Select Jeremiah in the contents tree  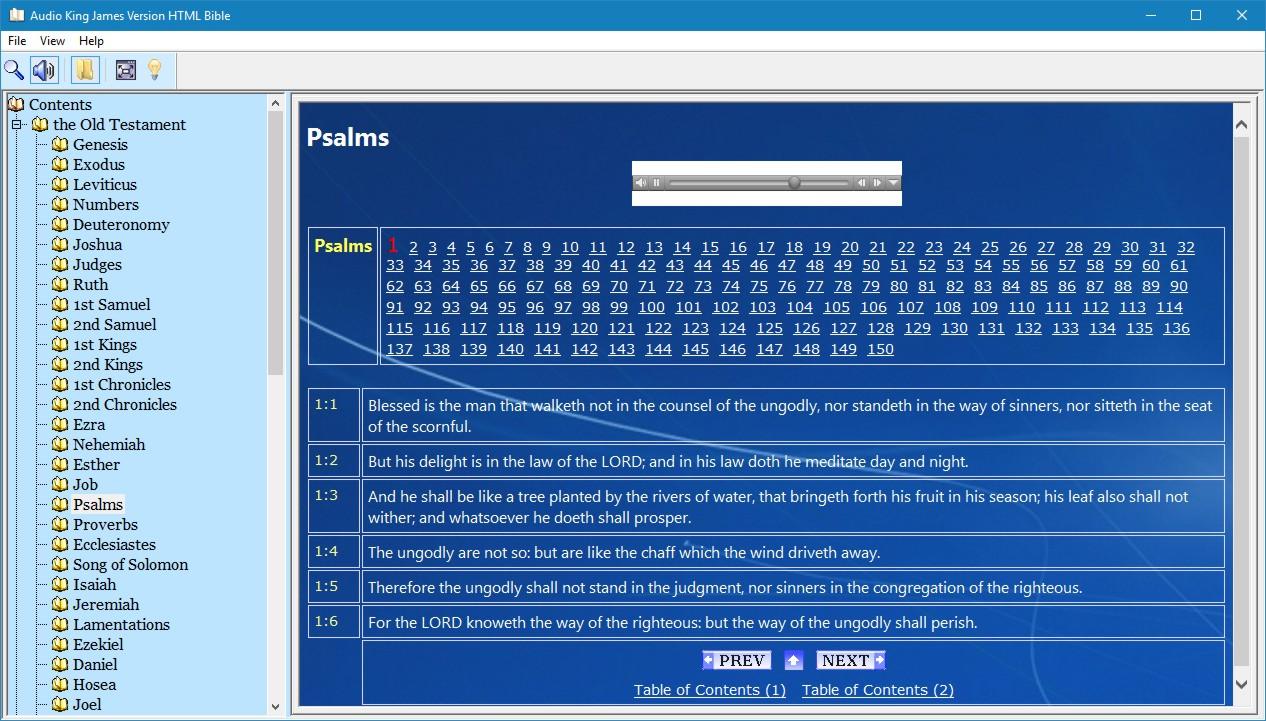(106, 605)
